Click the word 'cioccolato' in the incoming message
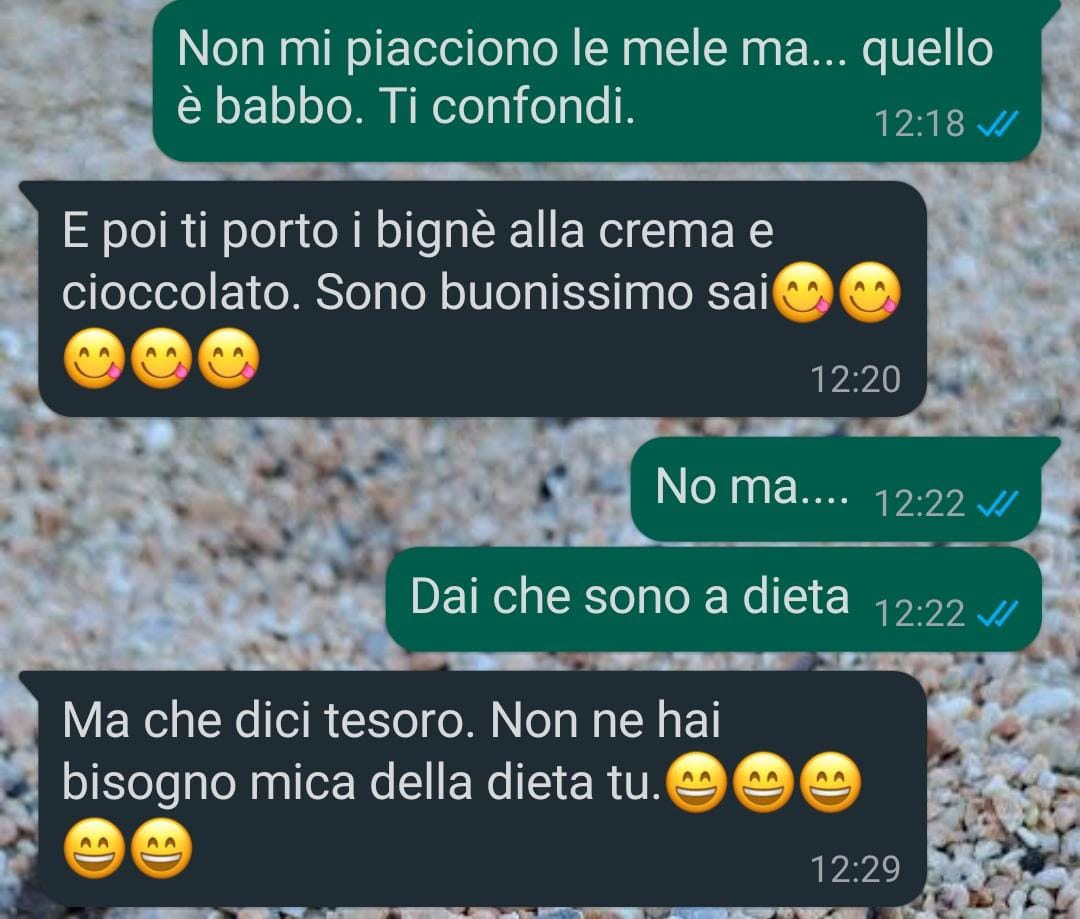The width and height of the screenshot is (1080, 919). point(181,293)
